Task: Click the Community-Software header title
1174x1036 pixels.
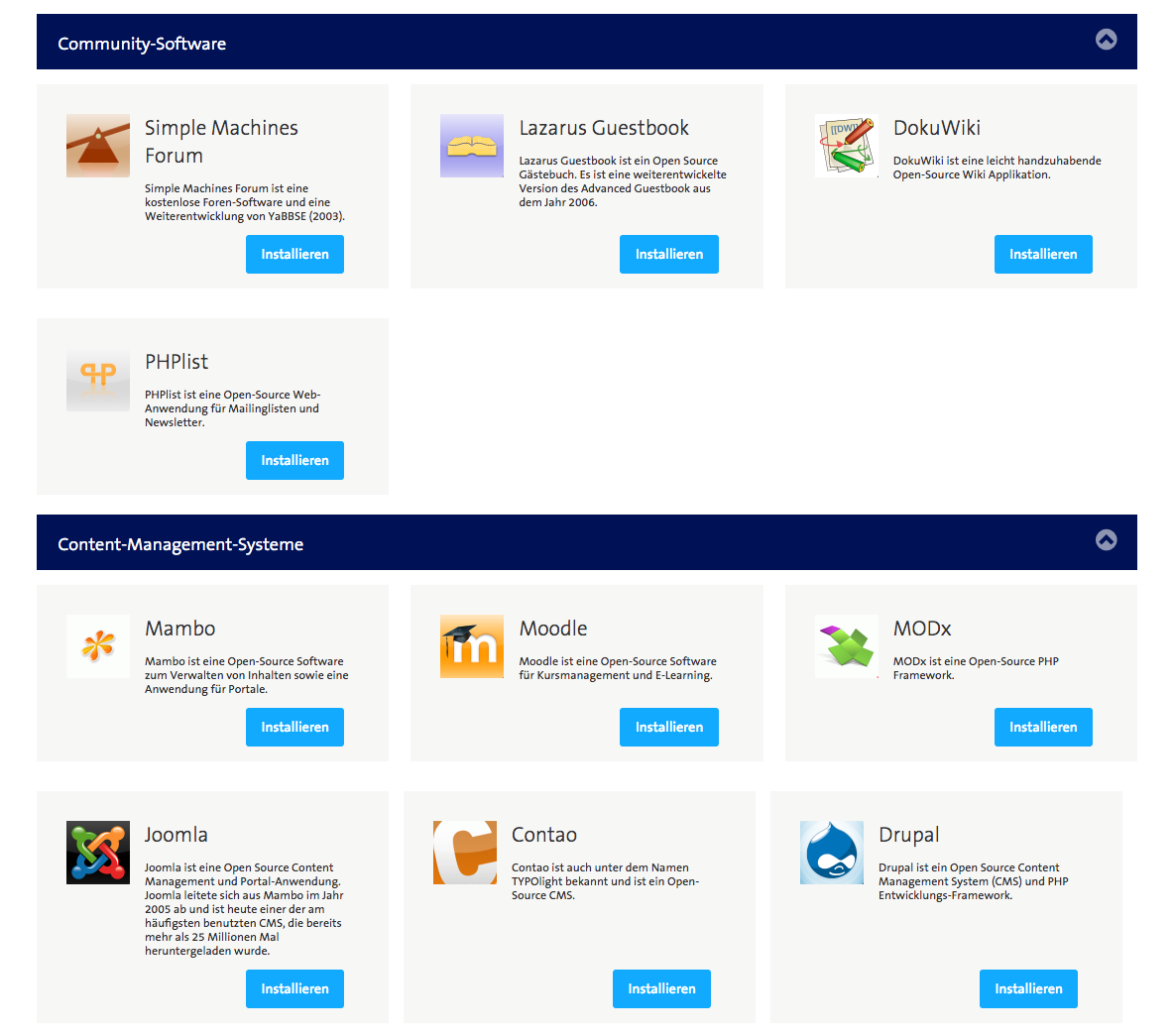Action: click(142, 44)
